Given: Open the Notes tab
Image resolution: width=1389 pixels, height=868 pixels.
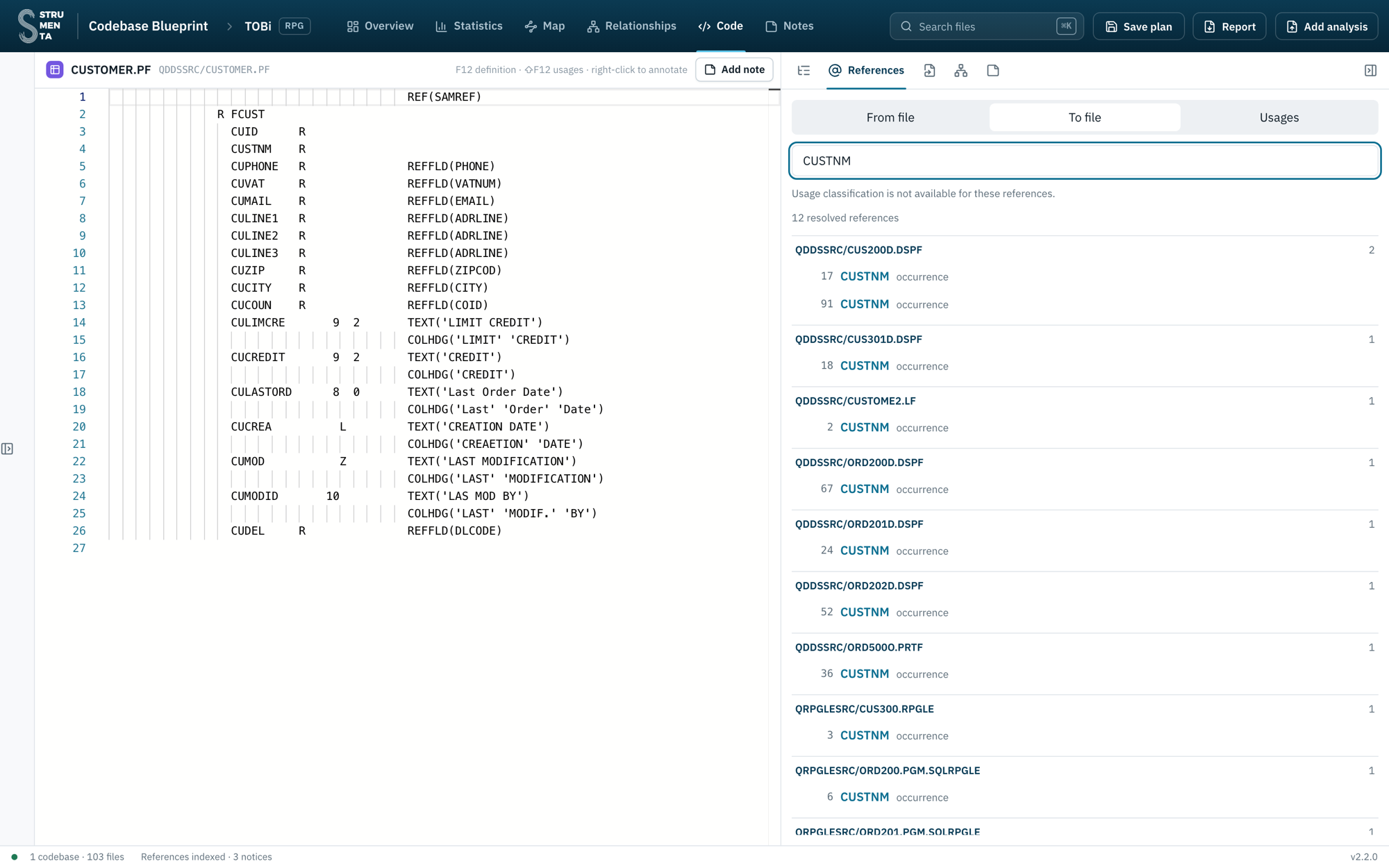Looking at the screenshot, I should pyautogui.click(x=789, y=26).
